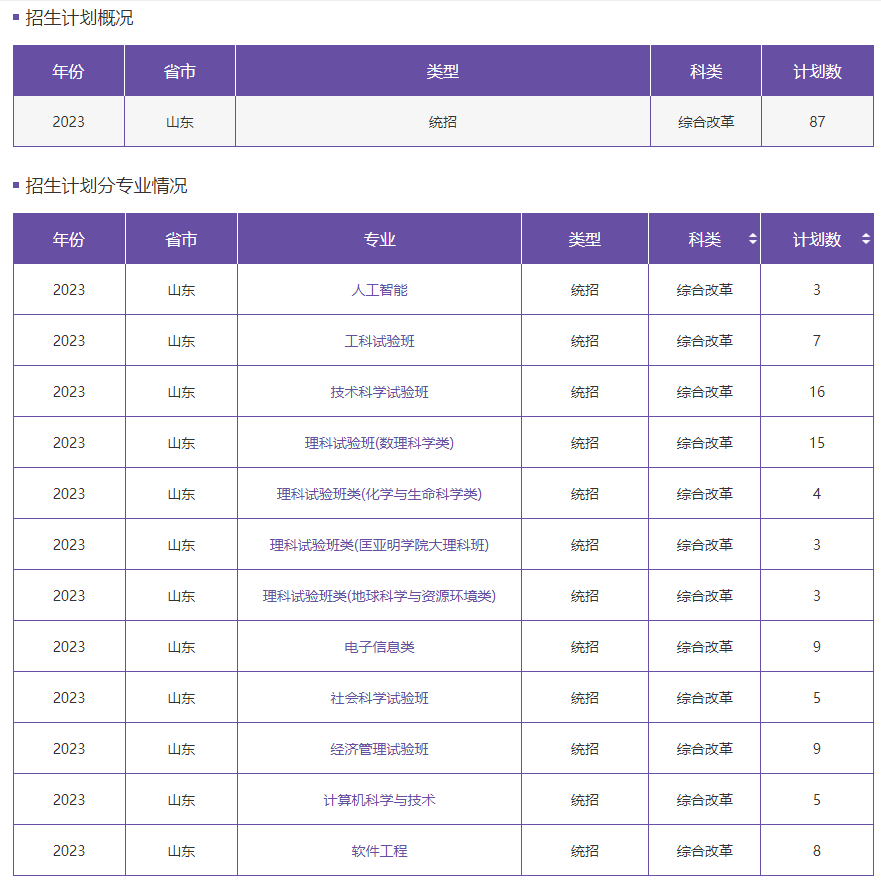Select the overview total 87 cell

[x=817, y=122]
